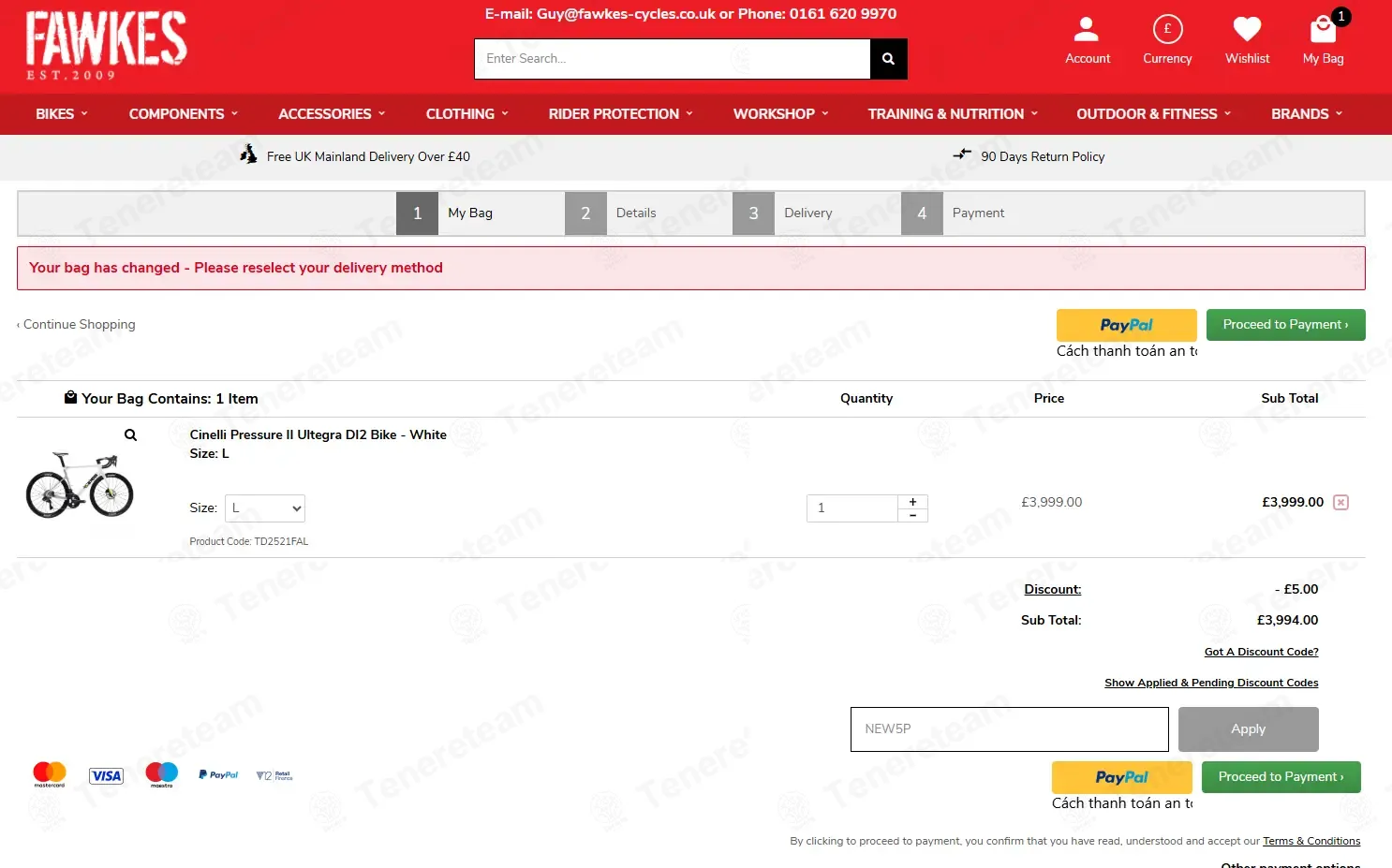This screenshot has width=1392, height=868.
Task: Remove the Cinelli bike from bag
Action: coord(1340,503)
